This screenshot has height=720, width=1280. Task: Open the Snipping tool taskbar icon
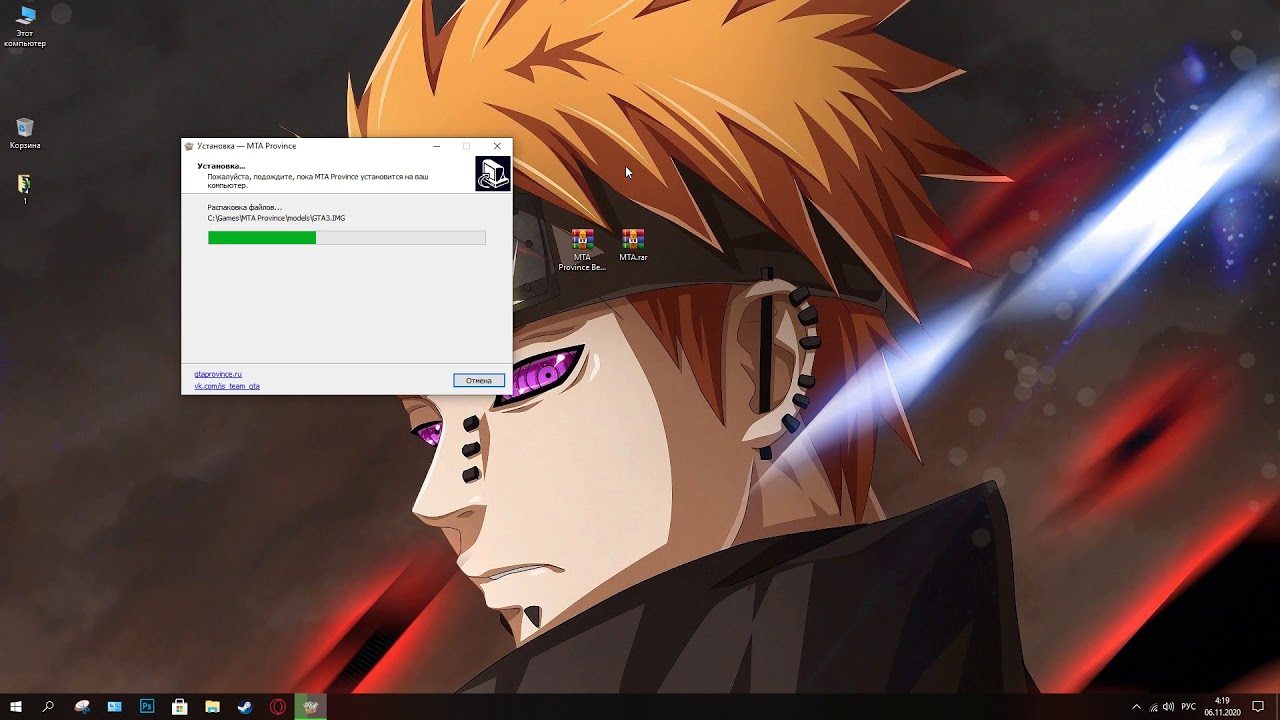[82, 707]
